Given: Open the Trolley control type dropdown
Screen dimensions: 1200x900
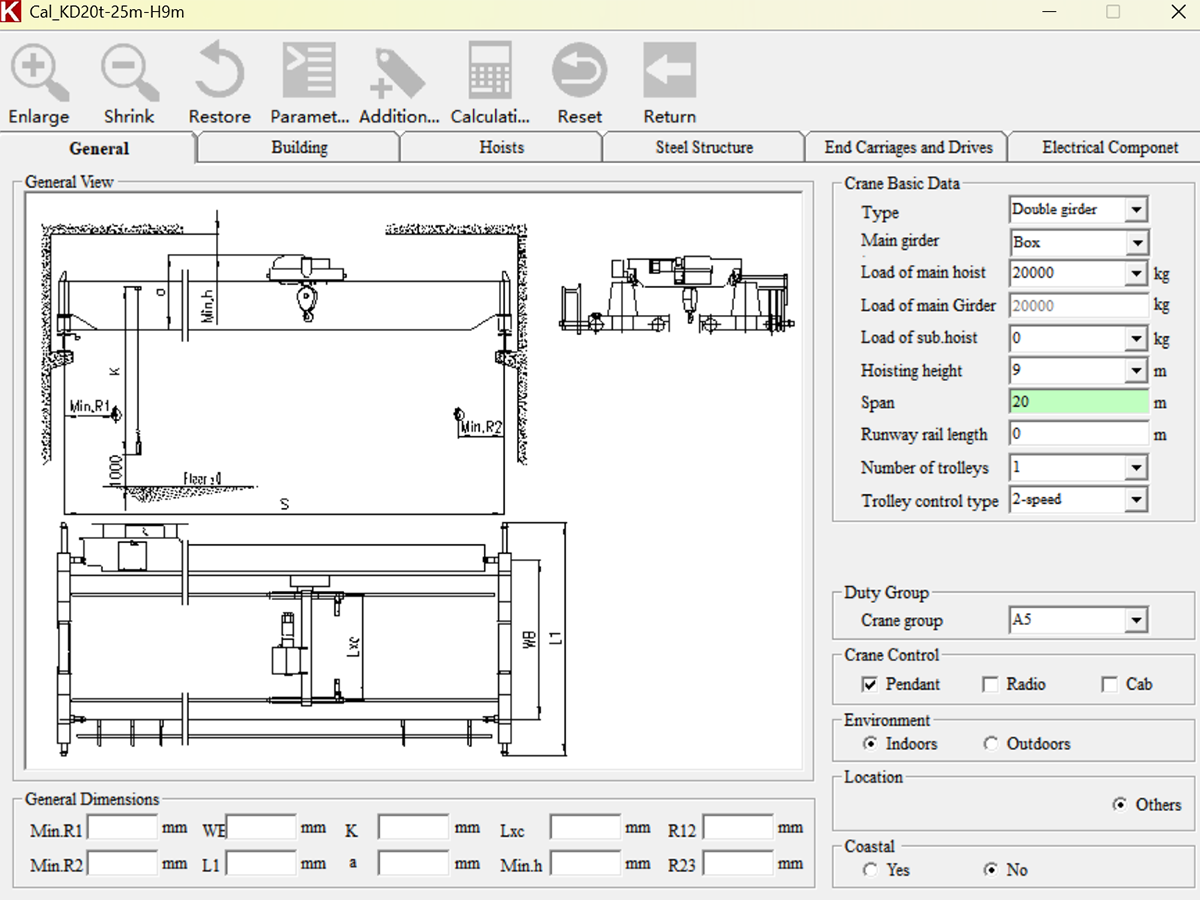Looking at the screenshot, I should pyautogui.click(x=1135, y=500).
